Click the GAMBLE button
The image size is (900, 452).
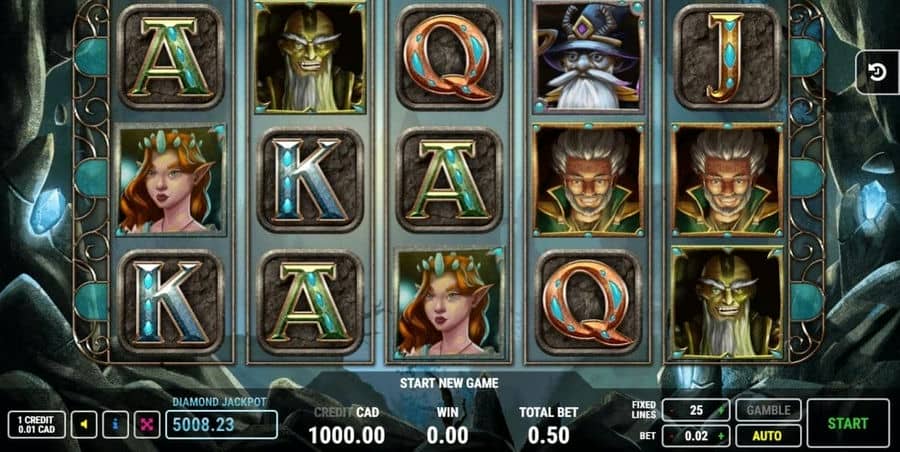768,410
